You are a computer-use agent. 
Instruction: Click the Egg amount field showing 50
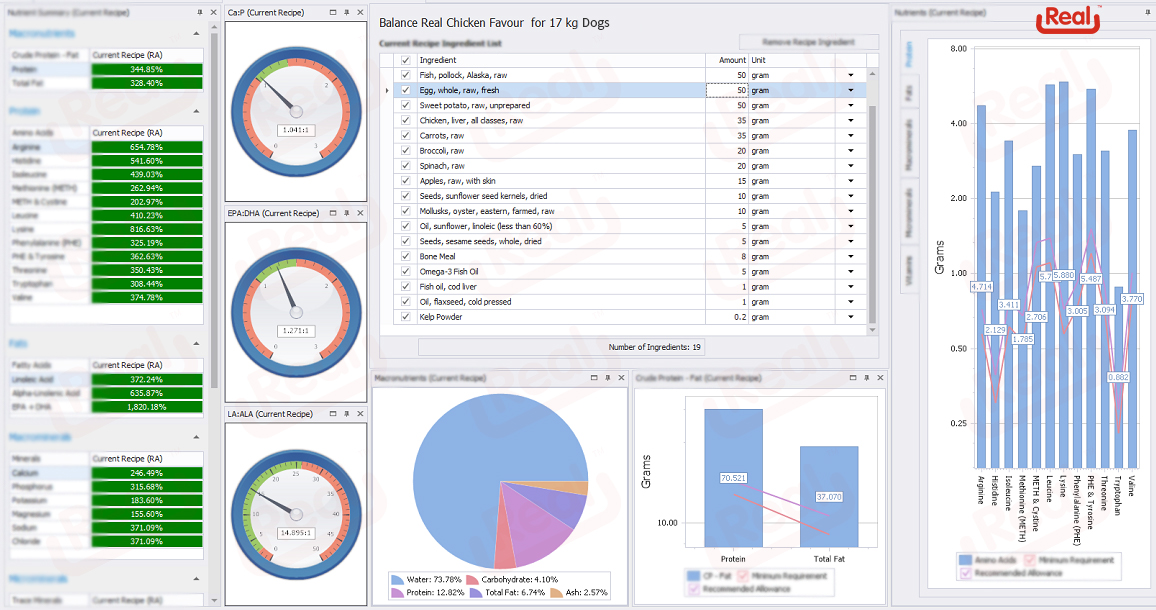pyautogui.click(x=727, y=90)
